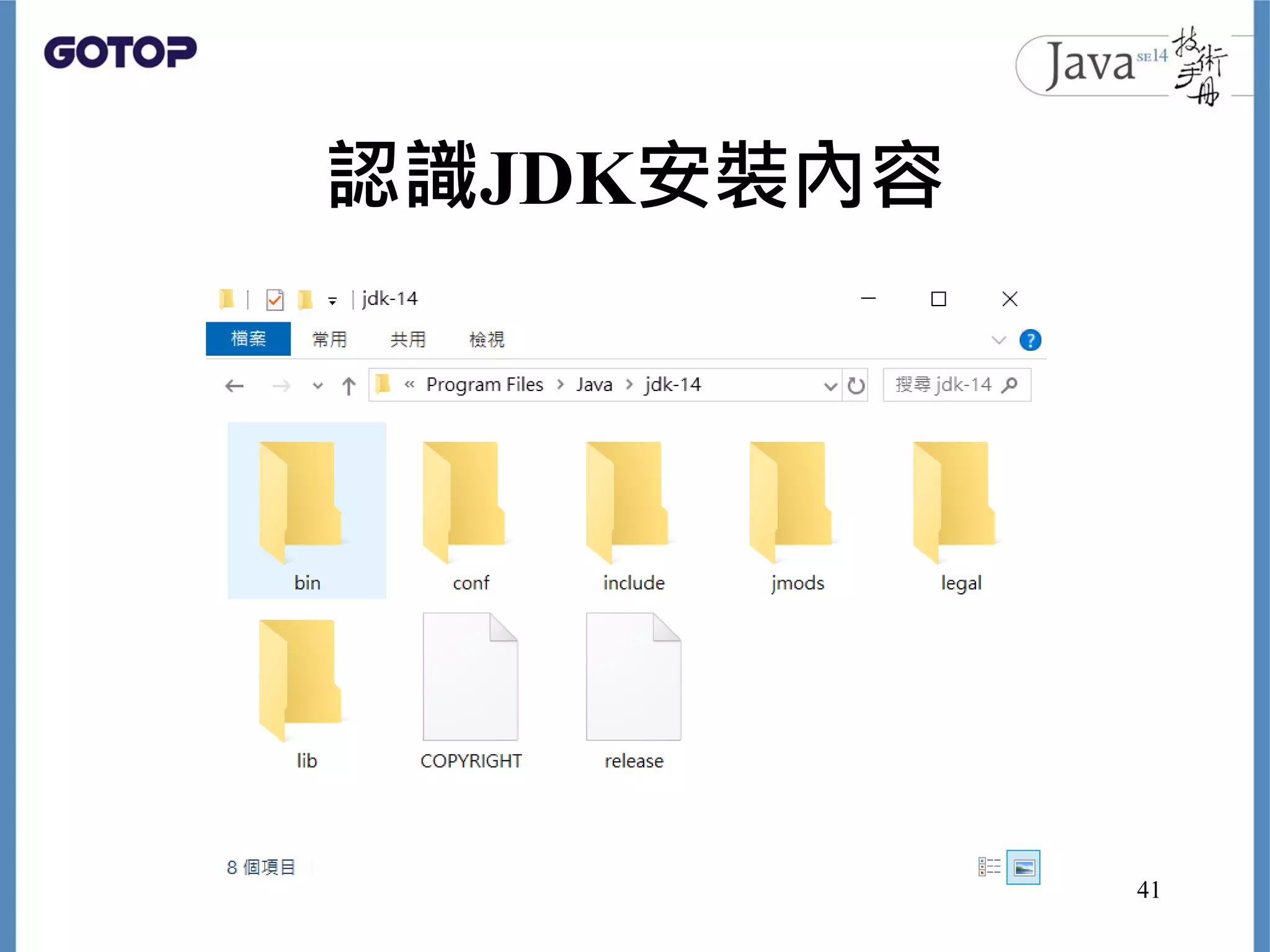Minimize the jdk-14 window
This screenshot has width=1270, height=952.
point(868,299)
